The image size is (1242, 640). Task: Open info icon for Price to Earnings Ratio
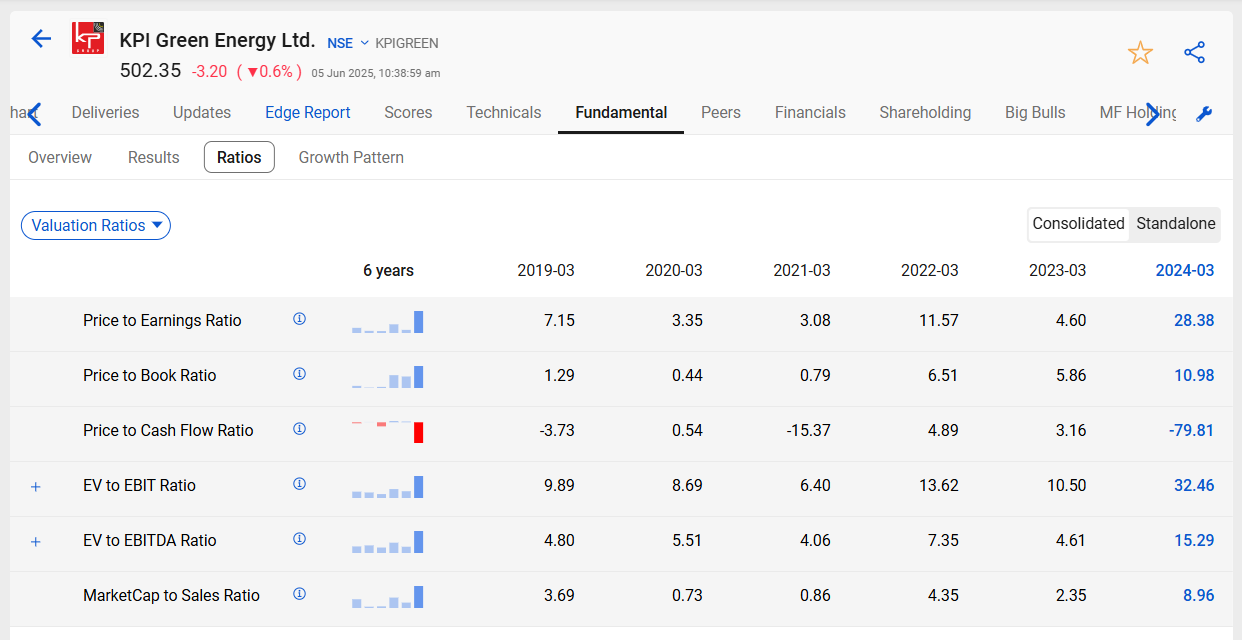coord(299,319)
